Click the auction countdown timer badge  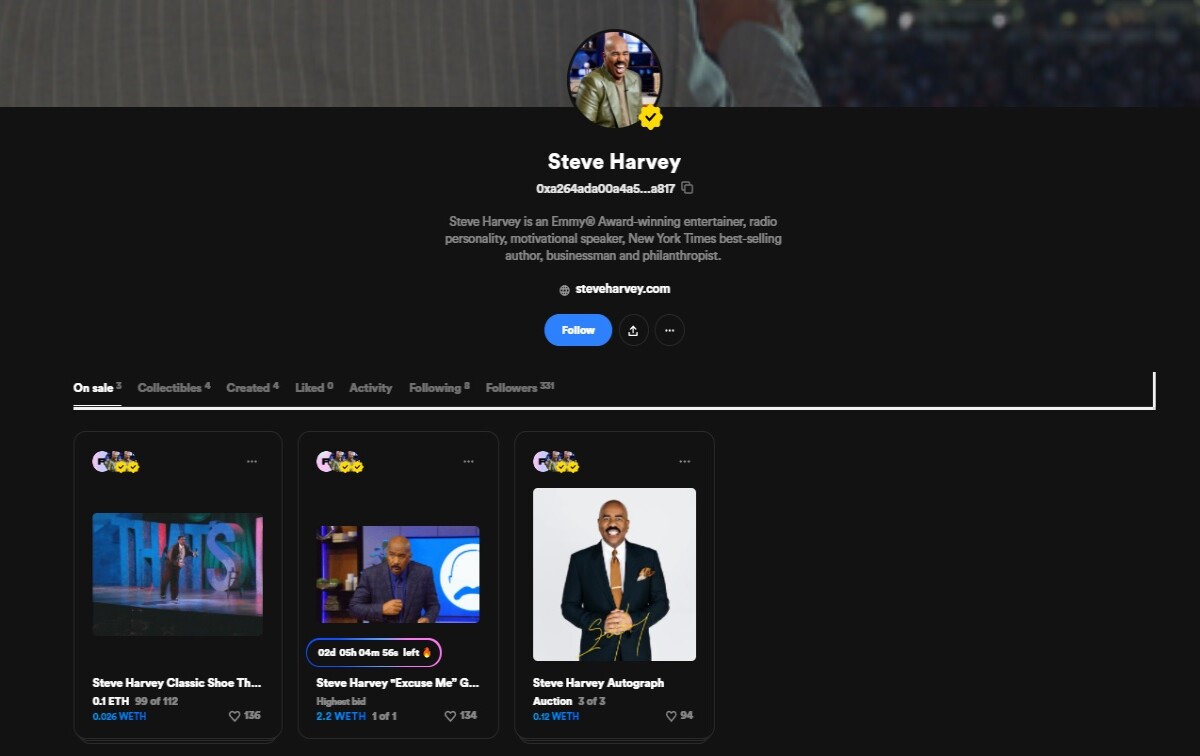[x=374, y=652]
